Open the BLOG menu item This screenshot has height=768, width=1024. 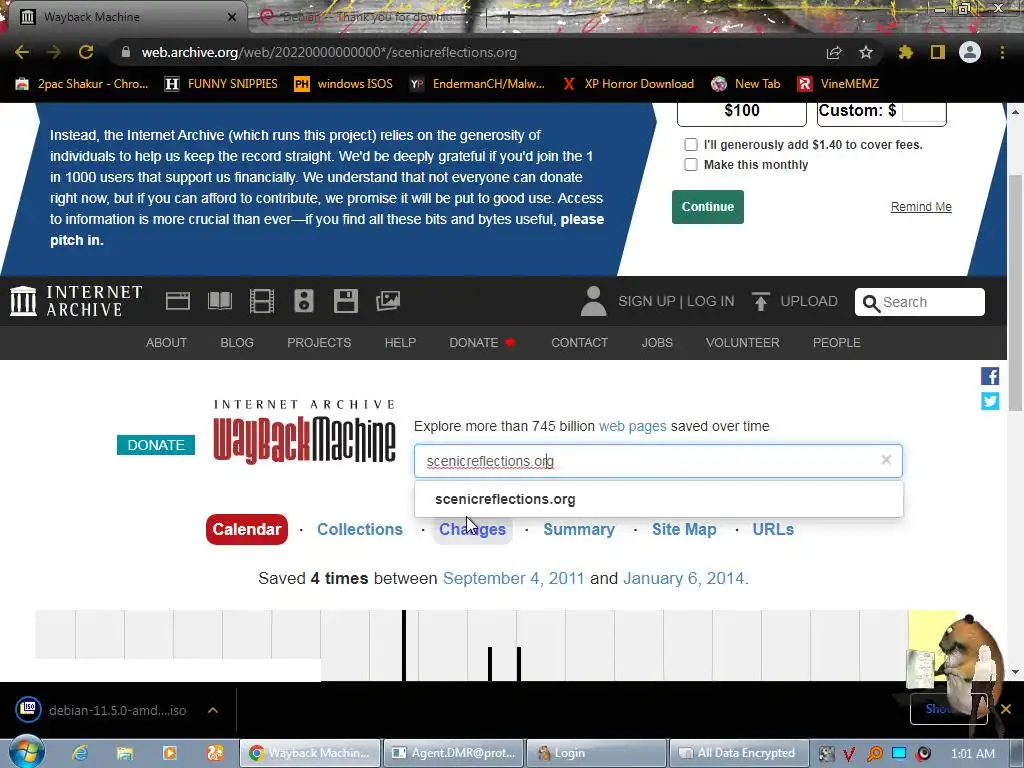237,342
